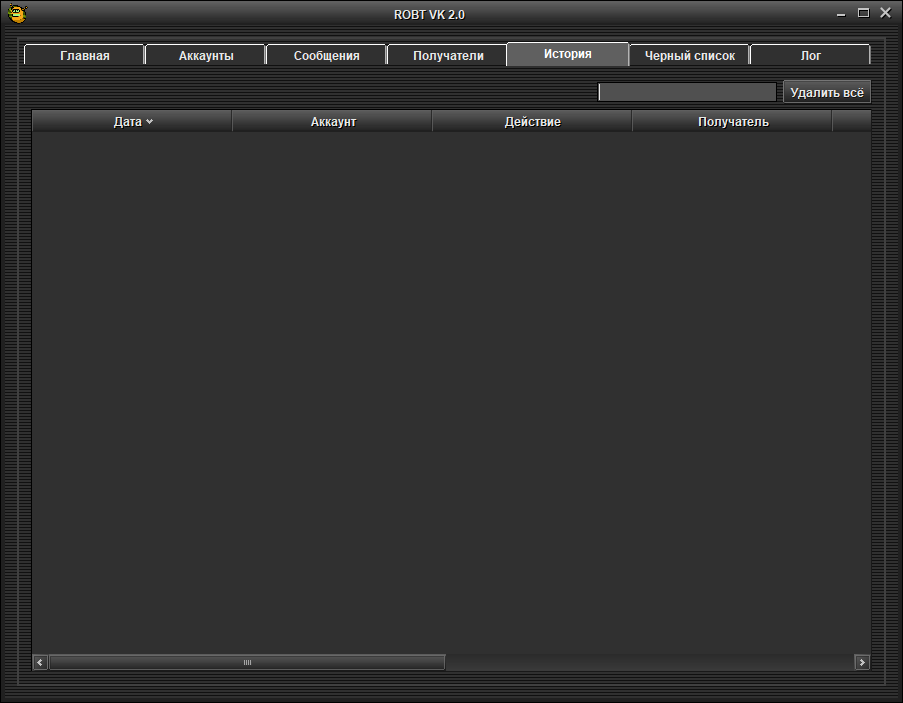Sort history by the Дата column
903x703 pixels.
(132, 121)
